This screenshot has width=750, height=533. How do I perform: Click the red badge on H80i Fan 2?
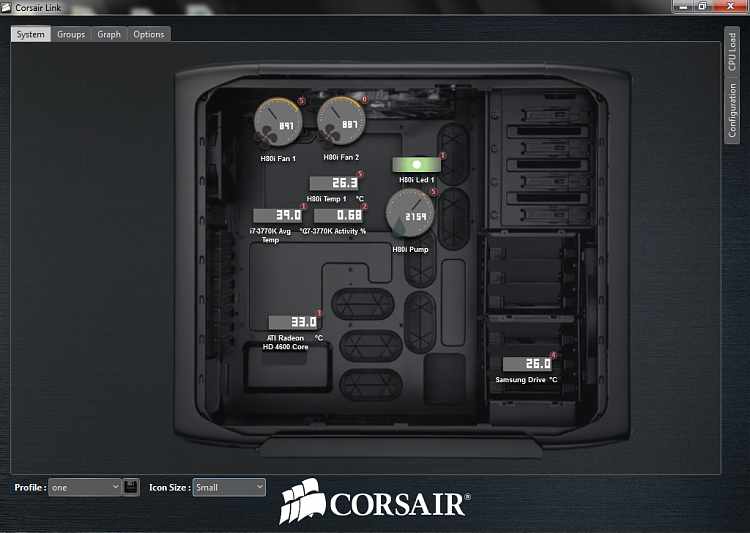(364, 100)
